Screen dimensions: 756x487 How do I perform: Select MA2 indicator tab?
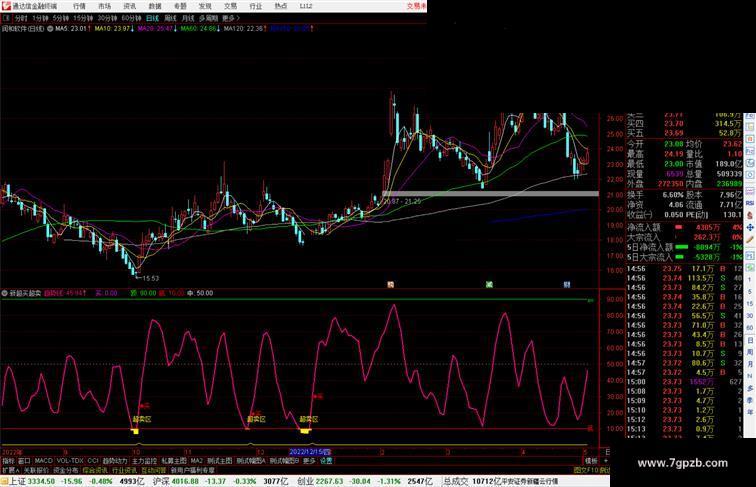[x=197, y=461]
